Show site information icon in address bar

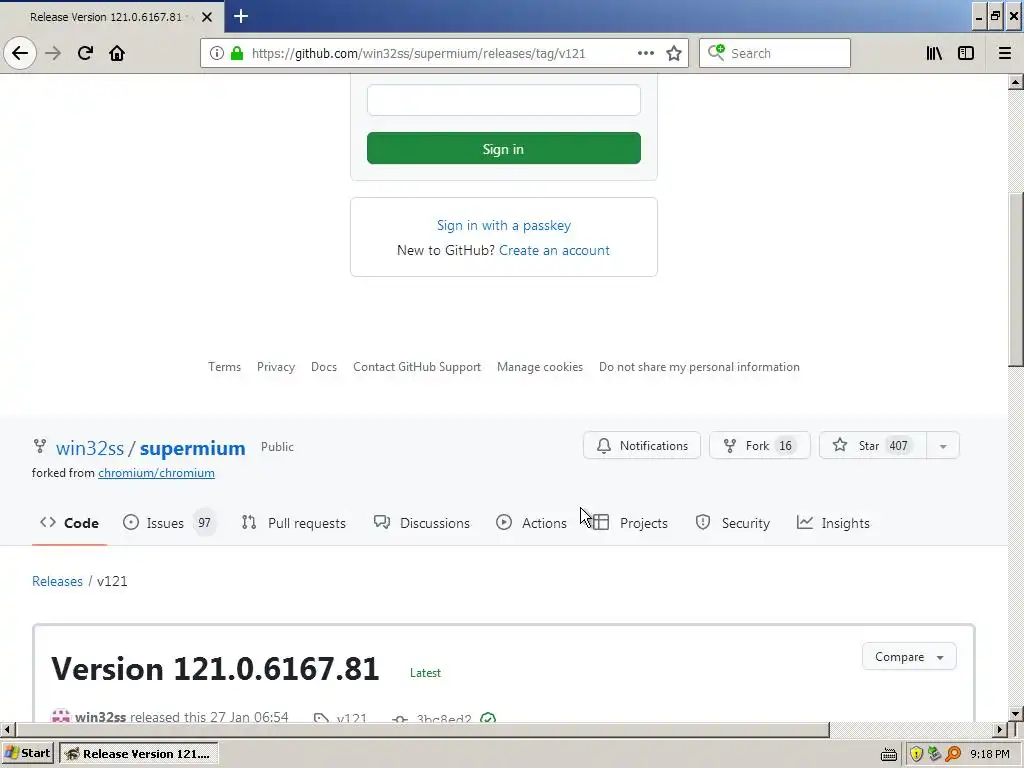pos(217,54)
